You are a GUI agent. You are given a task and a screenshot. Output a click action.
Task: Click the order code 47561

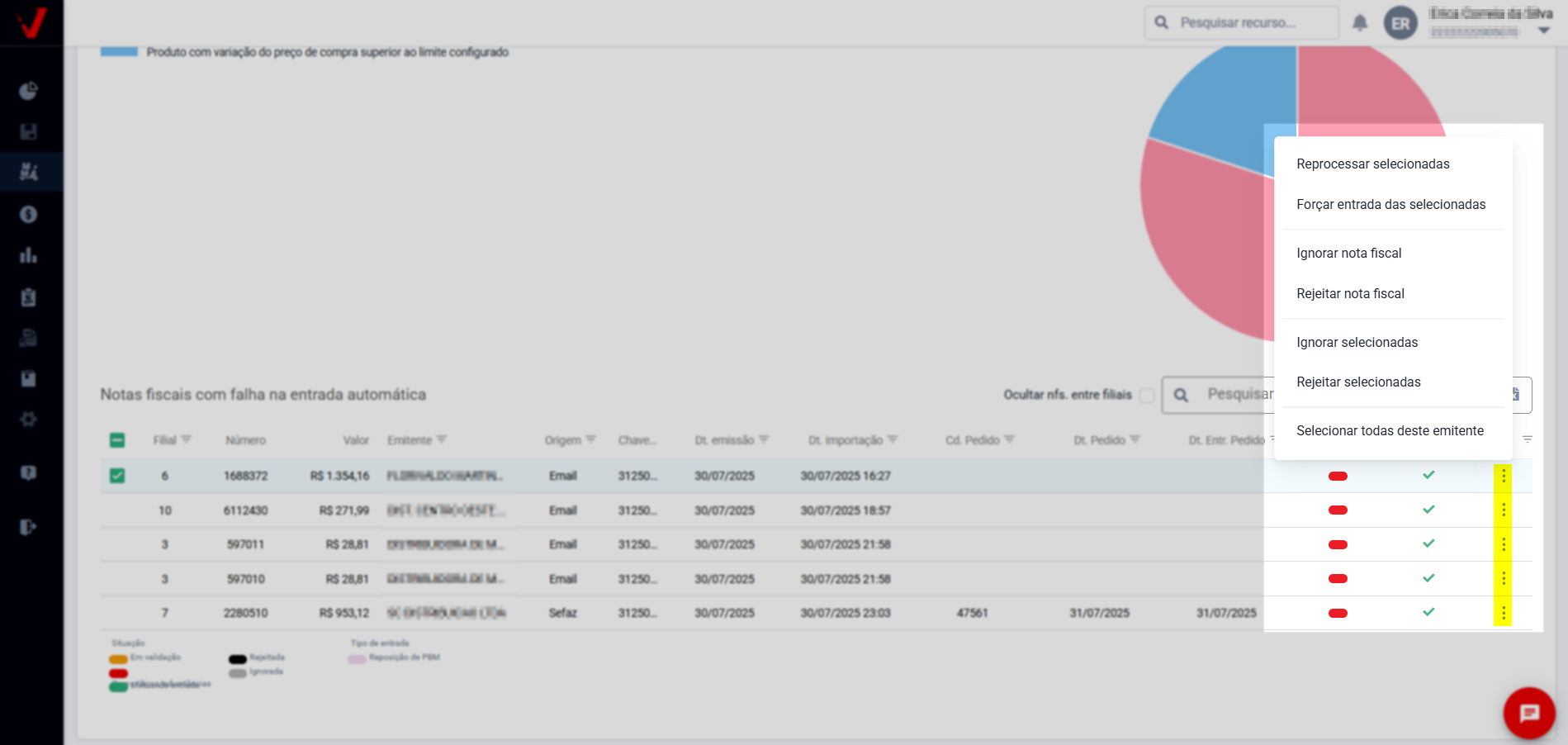[x=973, y=613]
